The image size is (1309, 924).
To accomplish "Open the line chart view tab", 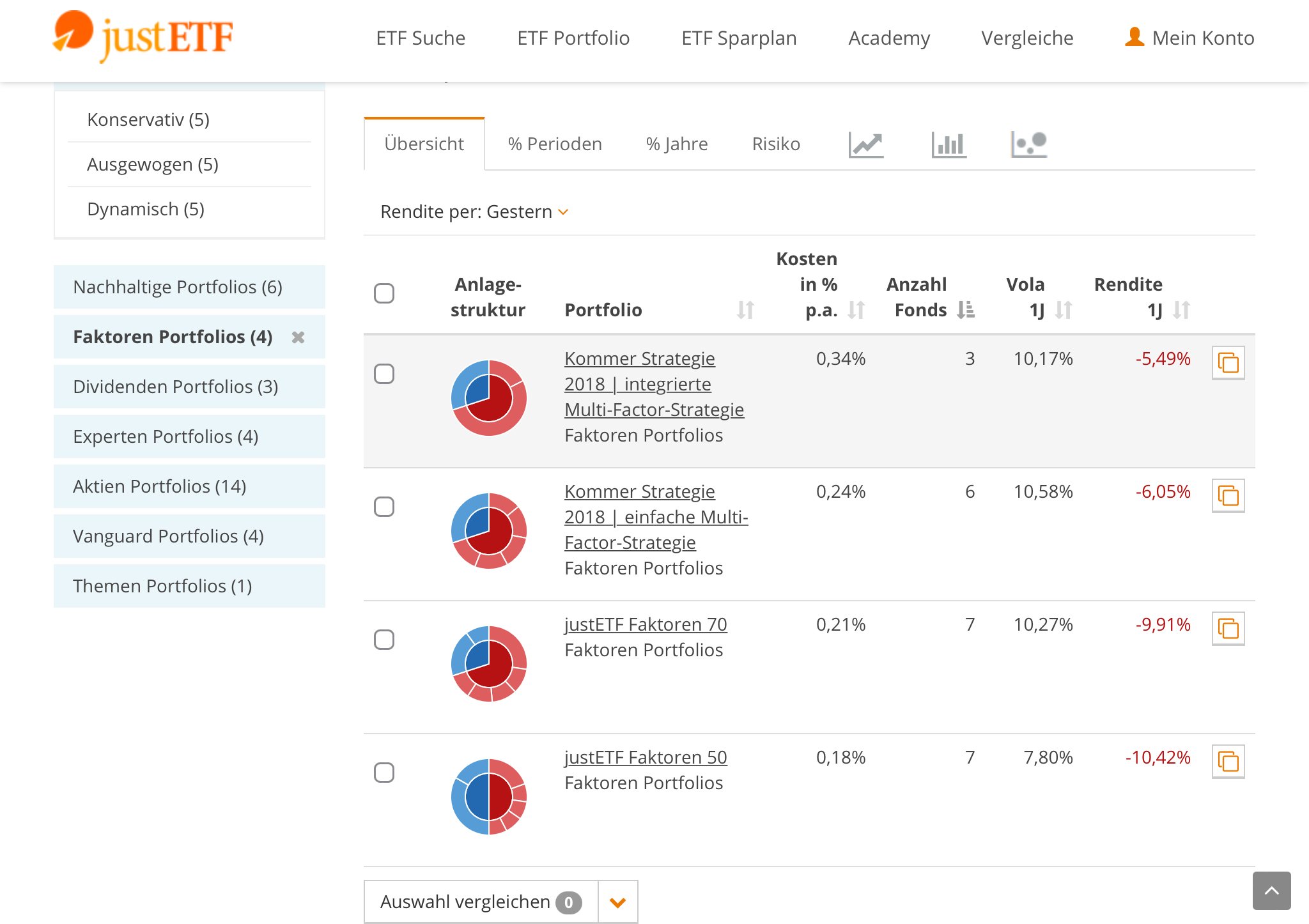I will tap(865, 144).
